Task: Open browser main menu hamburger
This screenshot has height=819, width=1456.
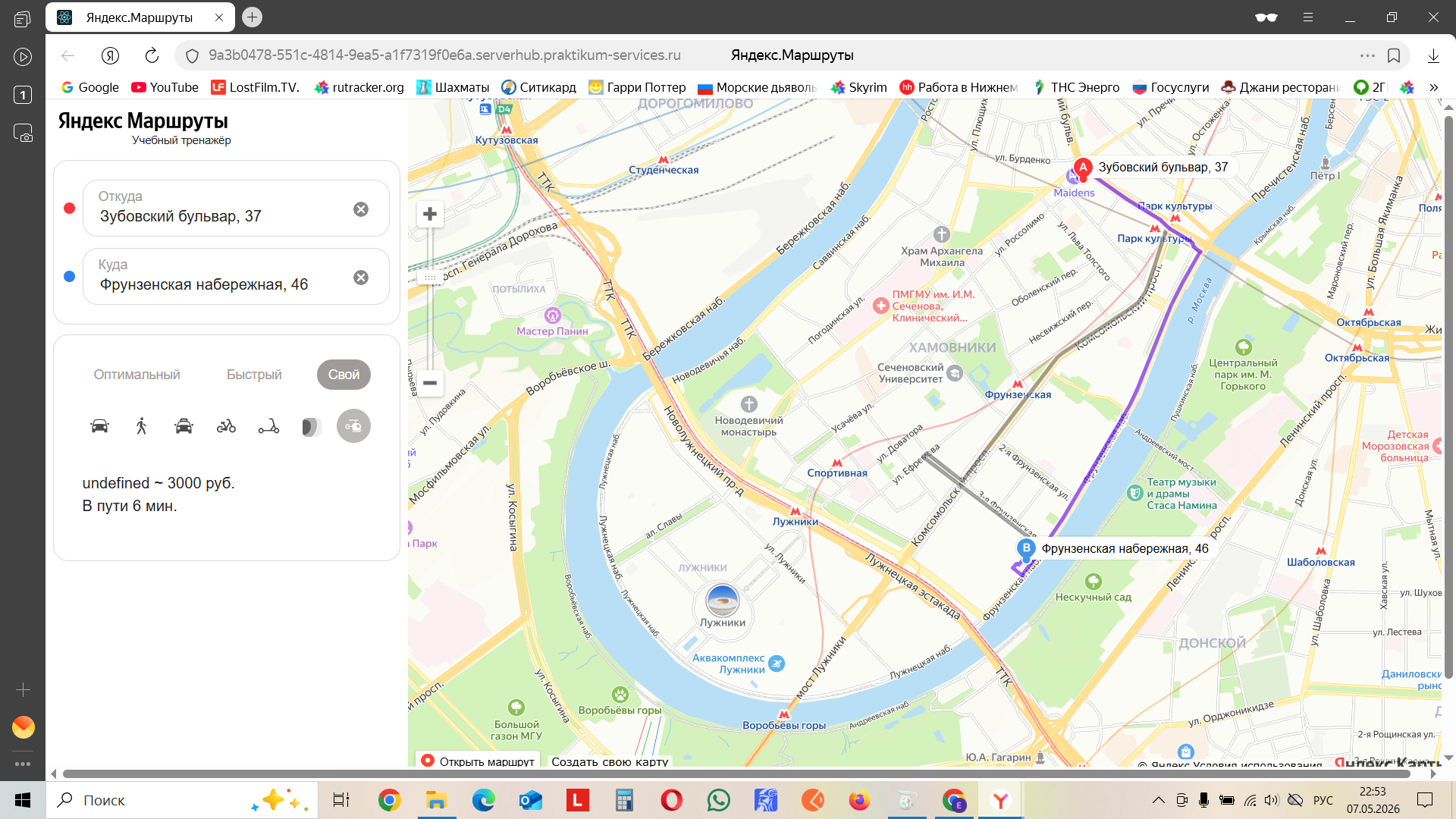Action: click(x=1308, y=17)
